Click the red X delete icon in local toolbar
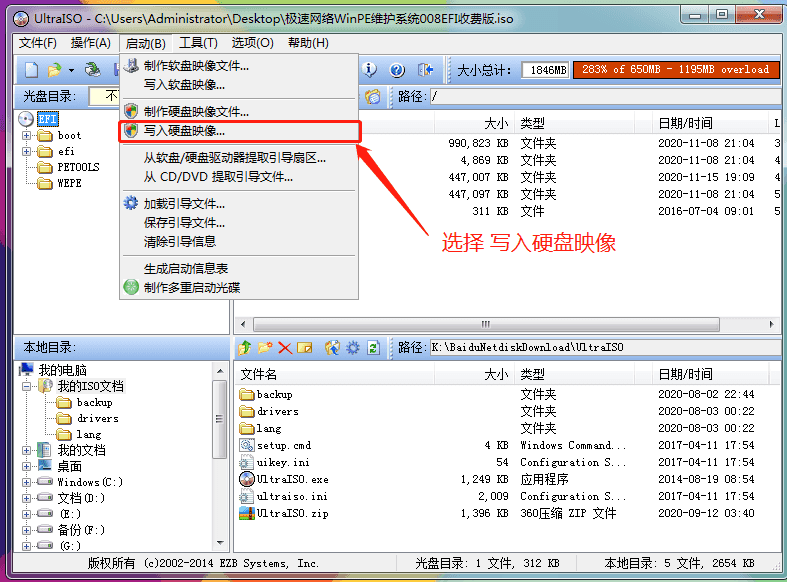787x582 pixels. pyautogui.click(x=285, y=348)
